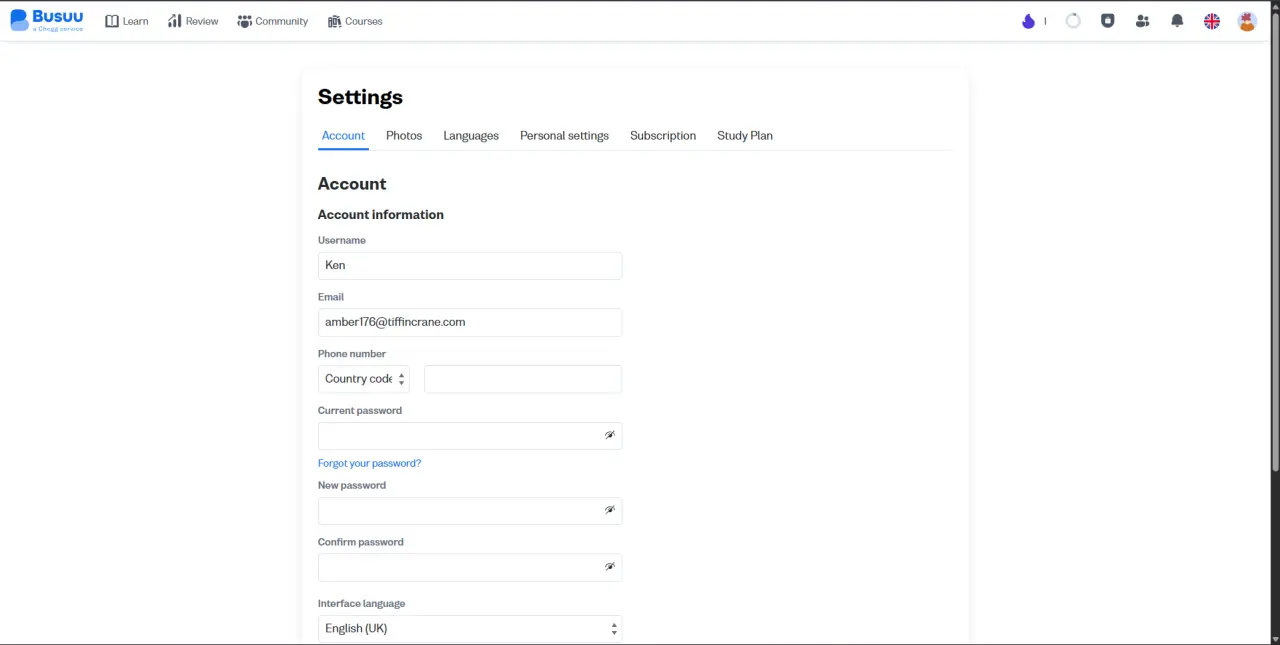Screen dimensions: 1280x645
Task: Open the Country code dropdown
Action: pos(364,379)
